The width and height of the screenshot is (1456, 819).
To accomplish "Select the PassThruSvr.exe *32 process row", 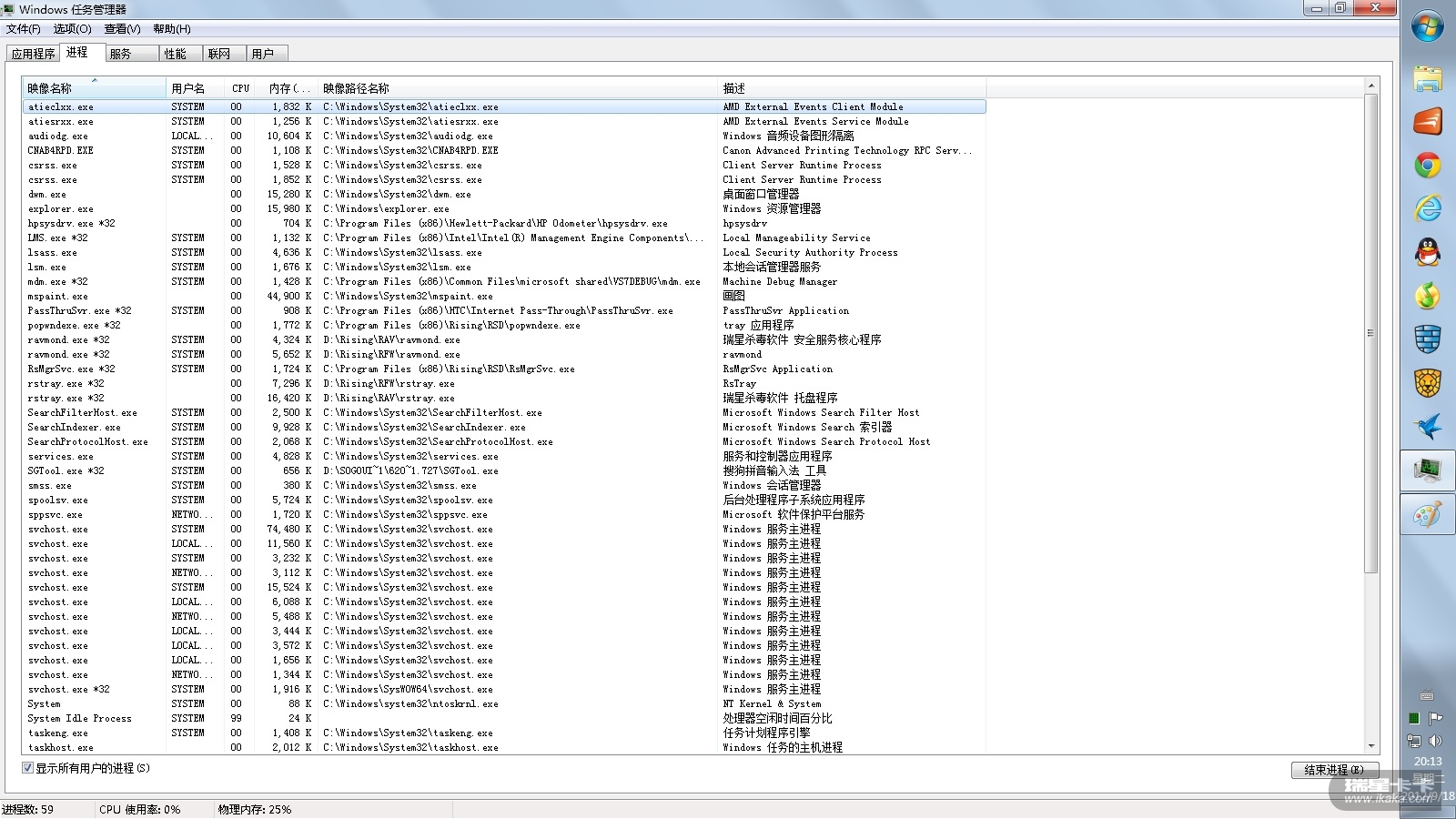I will coord(504,310).
